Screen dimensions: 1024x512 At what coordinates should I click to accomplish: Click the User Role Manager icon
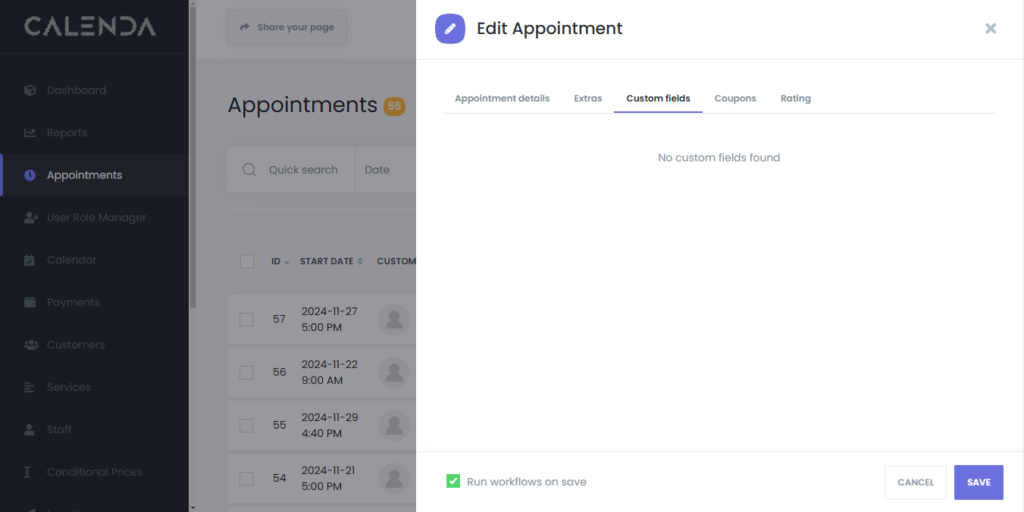[30, 218]
